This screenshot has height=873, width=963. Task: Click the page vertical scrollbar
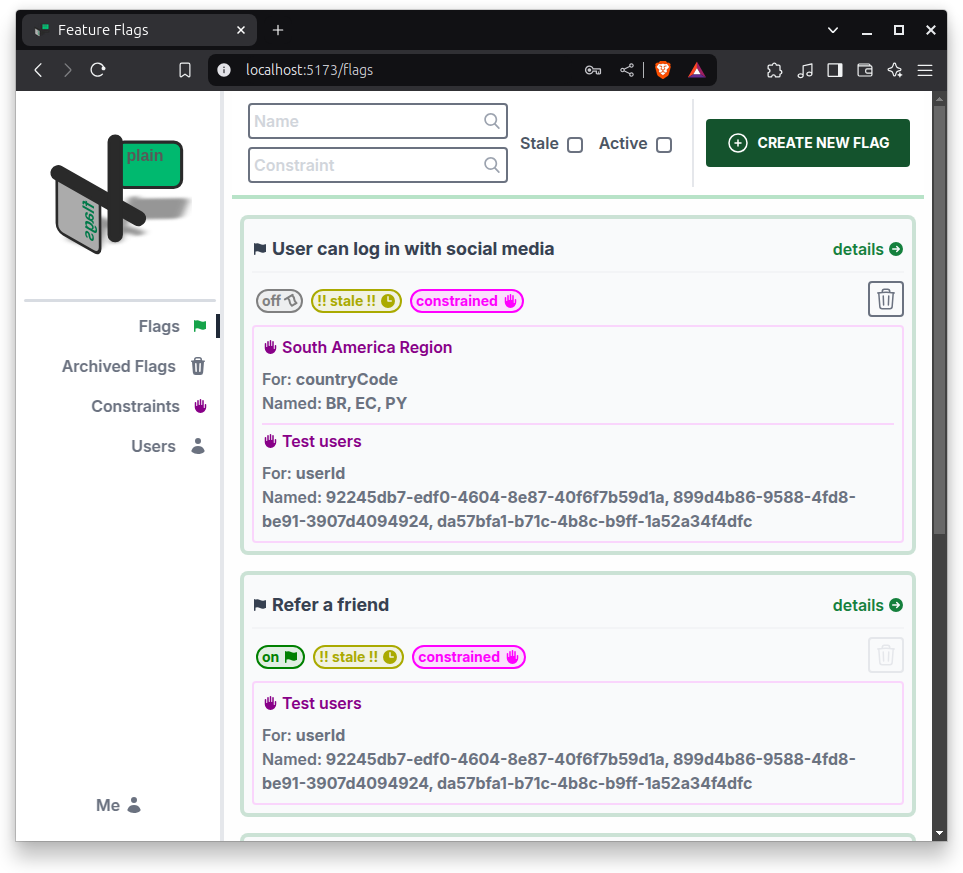click(x=939, y=320)
